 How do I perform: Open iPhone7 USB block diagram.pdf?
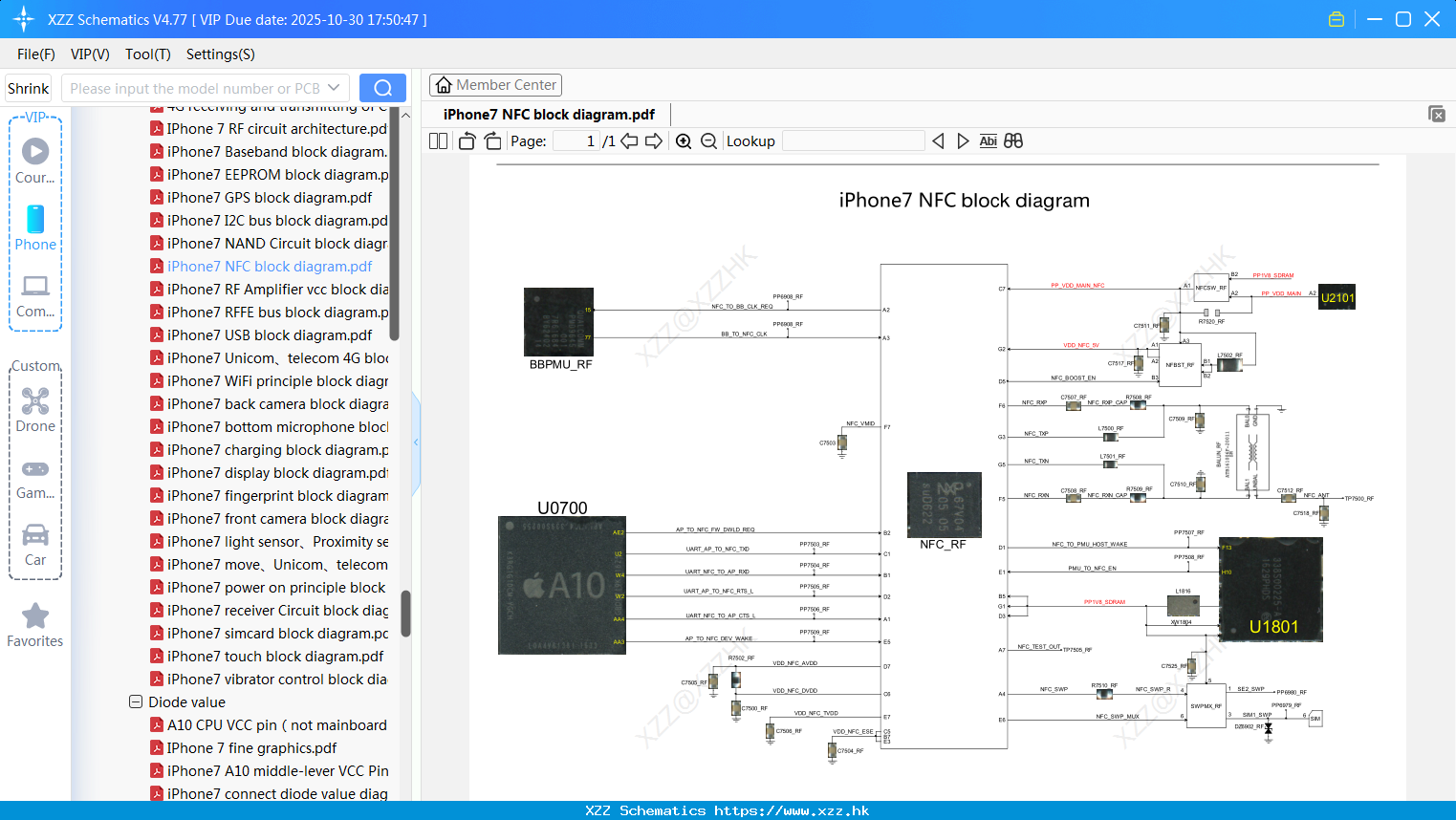[x=261, y=335]
